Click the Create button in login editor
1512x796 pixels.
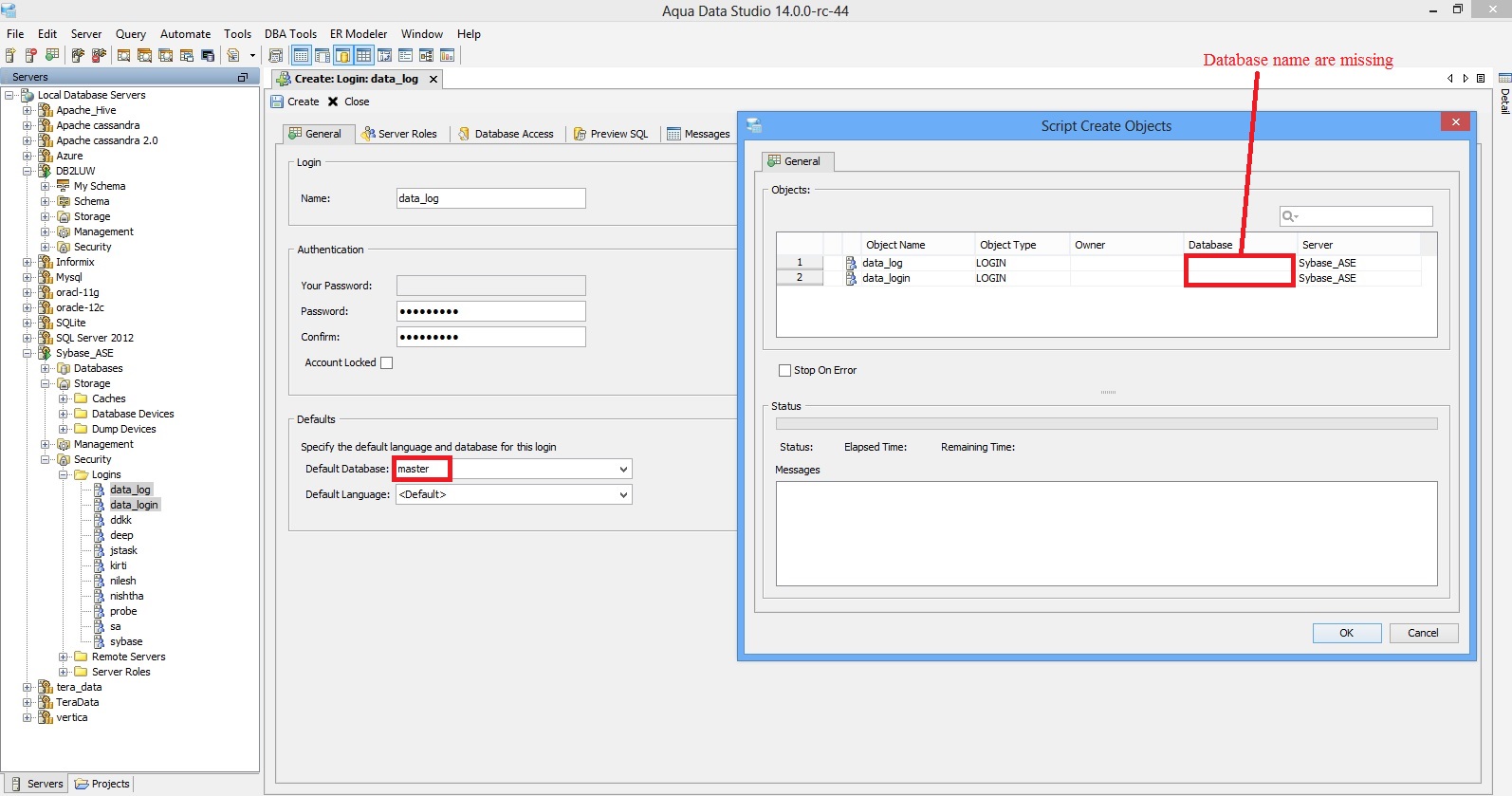point(295,102)
